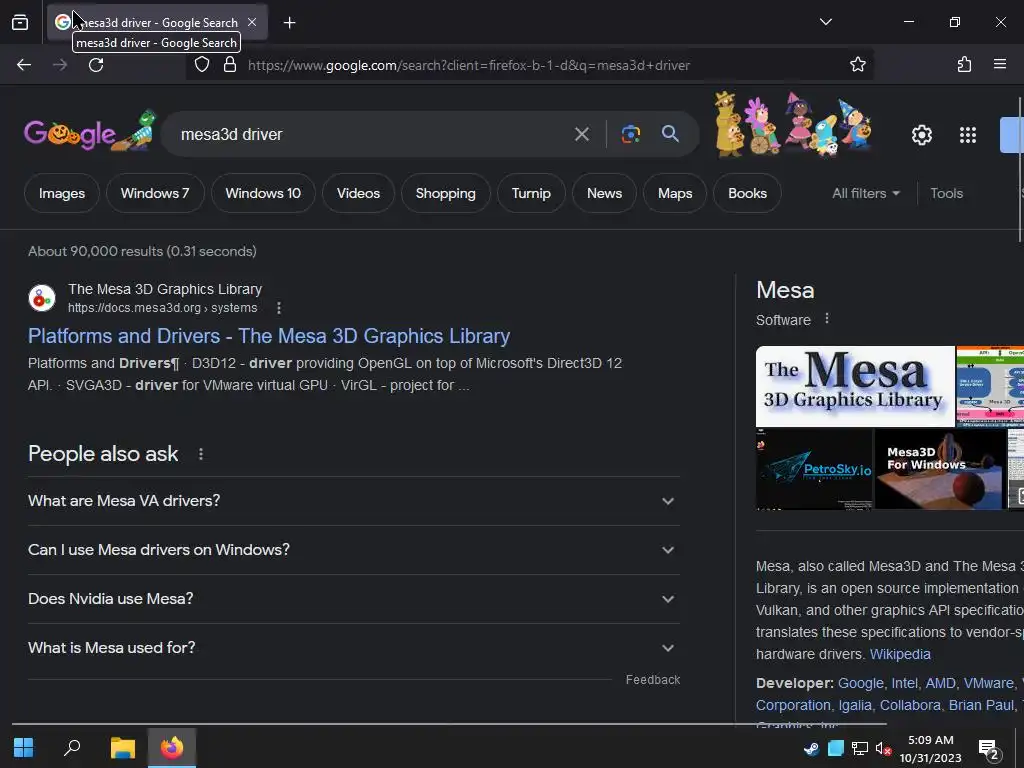This screenshot has height=768, width=1024.
Task: Open File Explorer from taskbar
Action: [123, 747]
